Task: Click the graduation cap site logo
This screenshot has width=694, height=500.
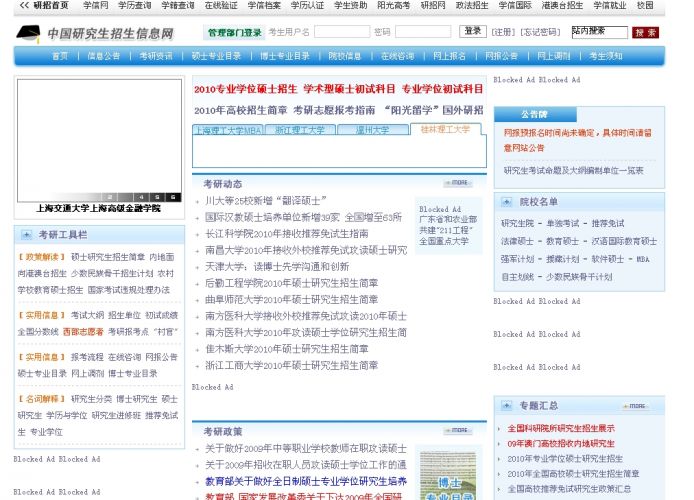Action: (28, 34)
